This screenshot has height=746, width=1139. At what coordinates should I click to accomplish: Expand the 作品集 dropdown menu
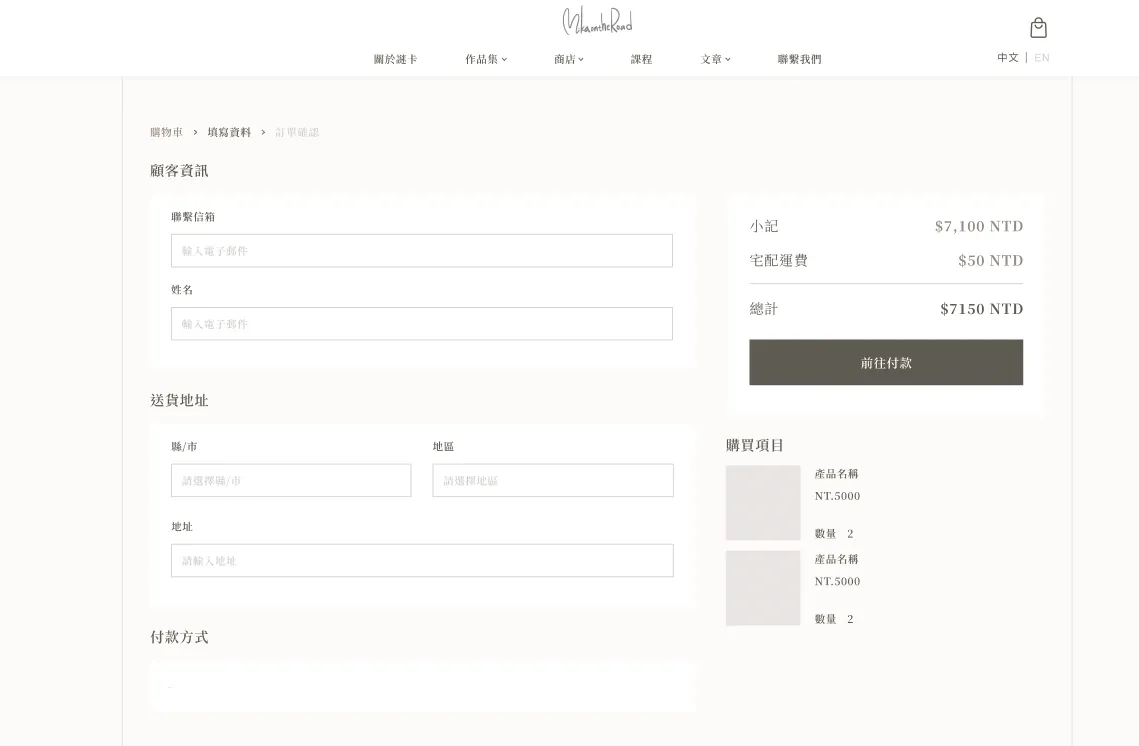486,60
